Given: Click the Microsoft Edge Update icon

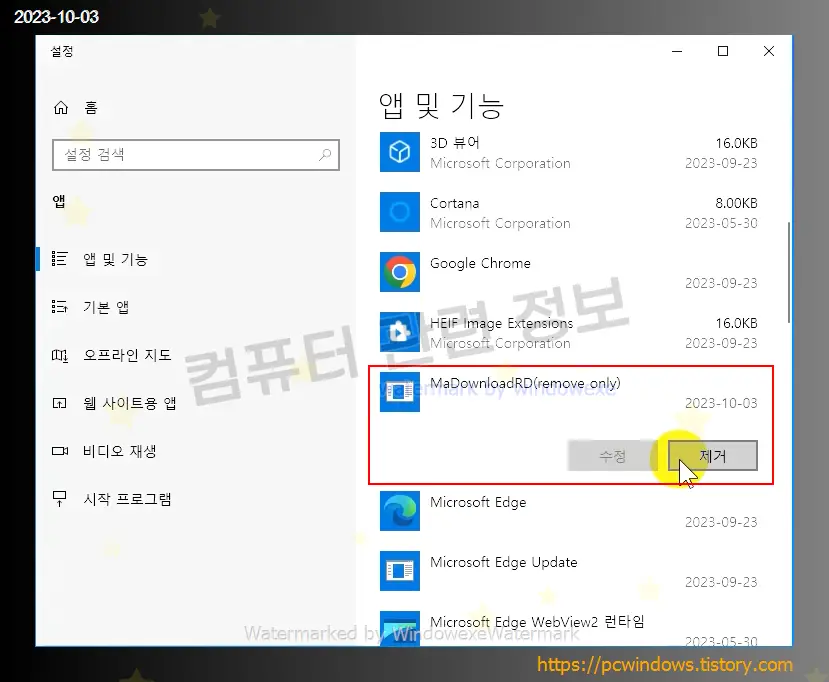Looking at the screenshot, I should pos(400,571).
